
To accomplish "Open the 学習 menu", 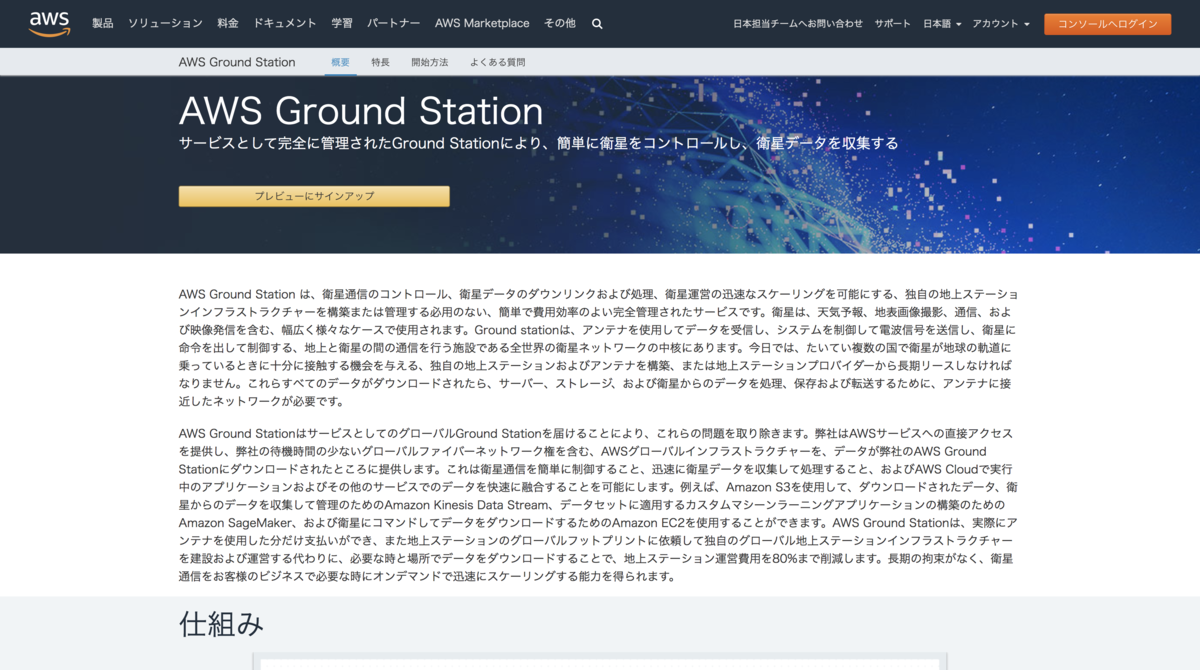I will point(342,23).
